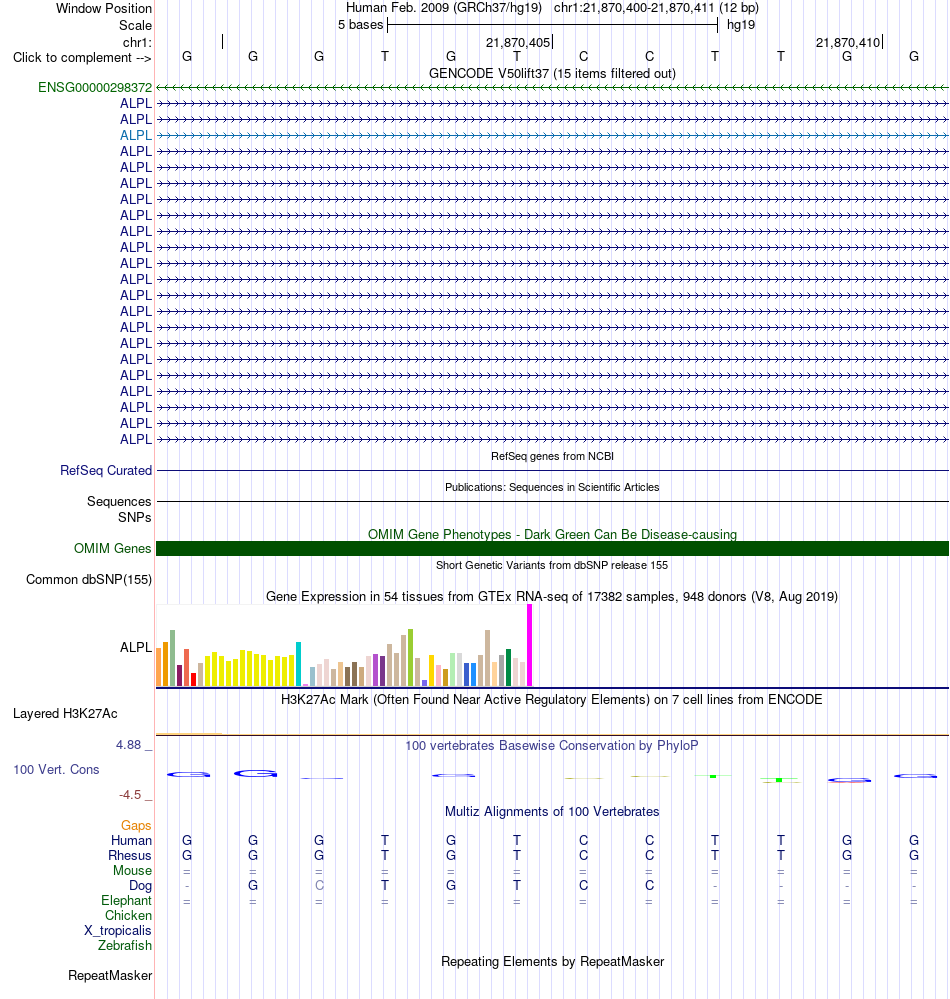Open the RefSeq Curated track label
Image resolution: width=950 pixels, height=999 pixels.
(x=106, y=470)
